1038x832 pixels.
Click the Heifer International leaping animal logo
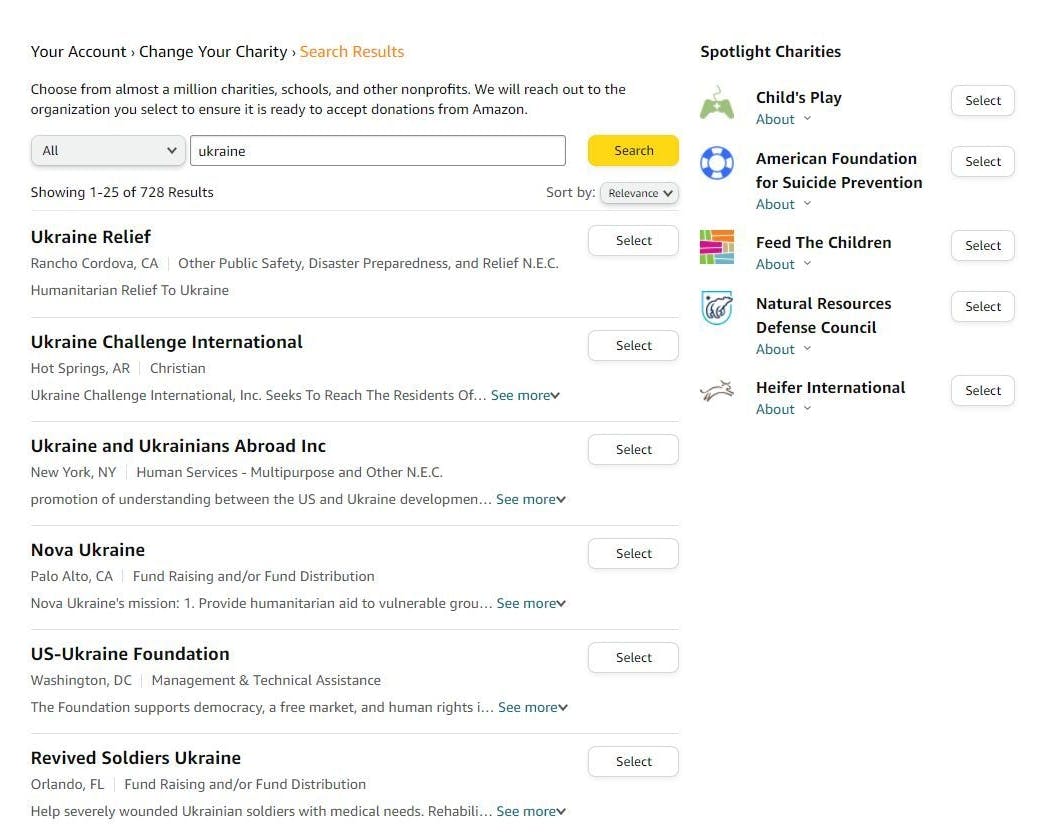click(x=717, y=392)
